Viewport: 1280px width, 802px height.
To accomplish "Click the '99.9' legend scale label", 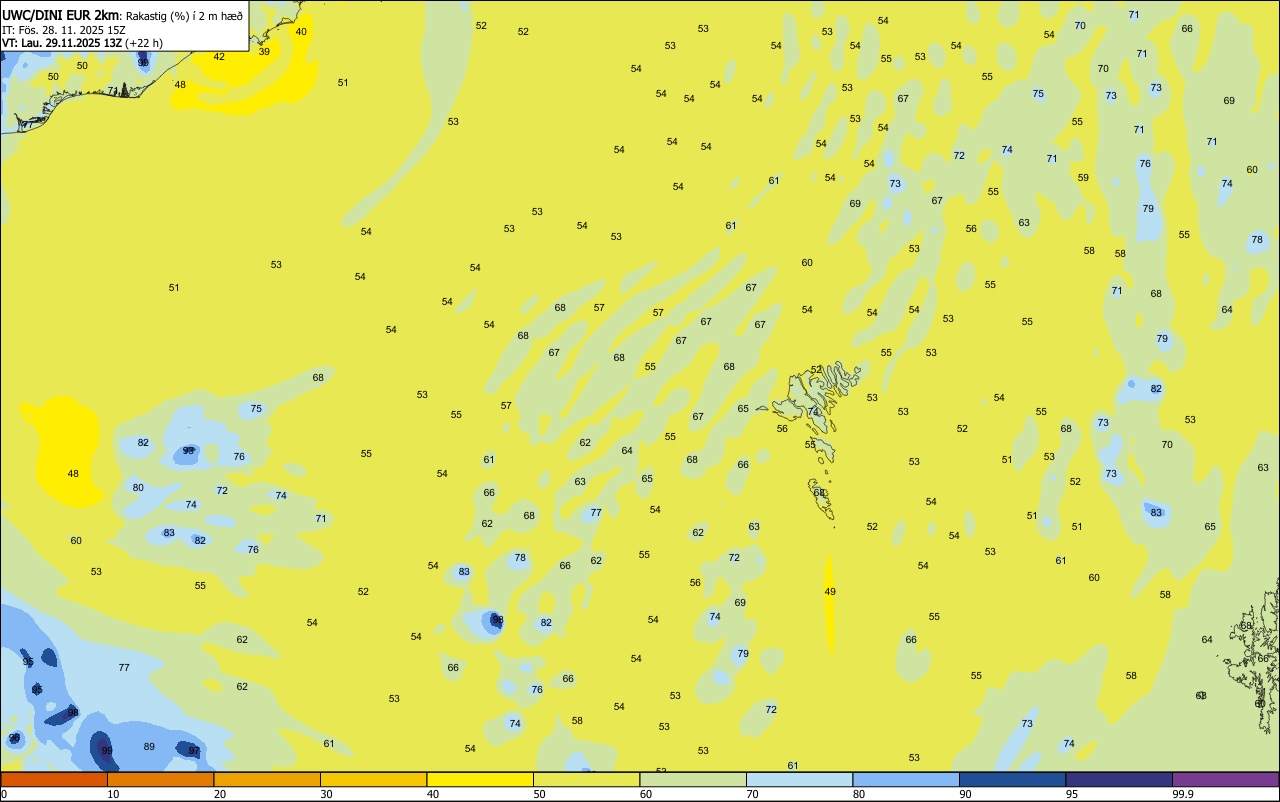I will pos(1183,794).
